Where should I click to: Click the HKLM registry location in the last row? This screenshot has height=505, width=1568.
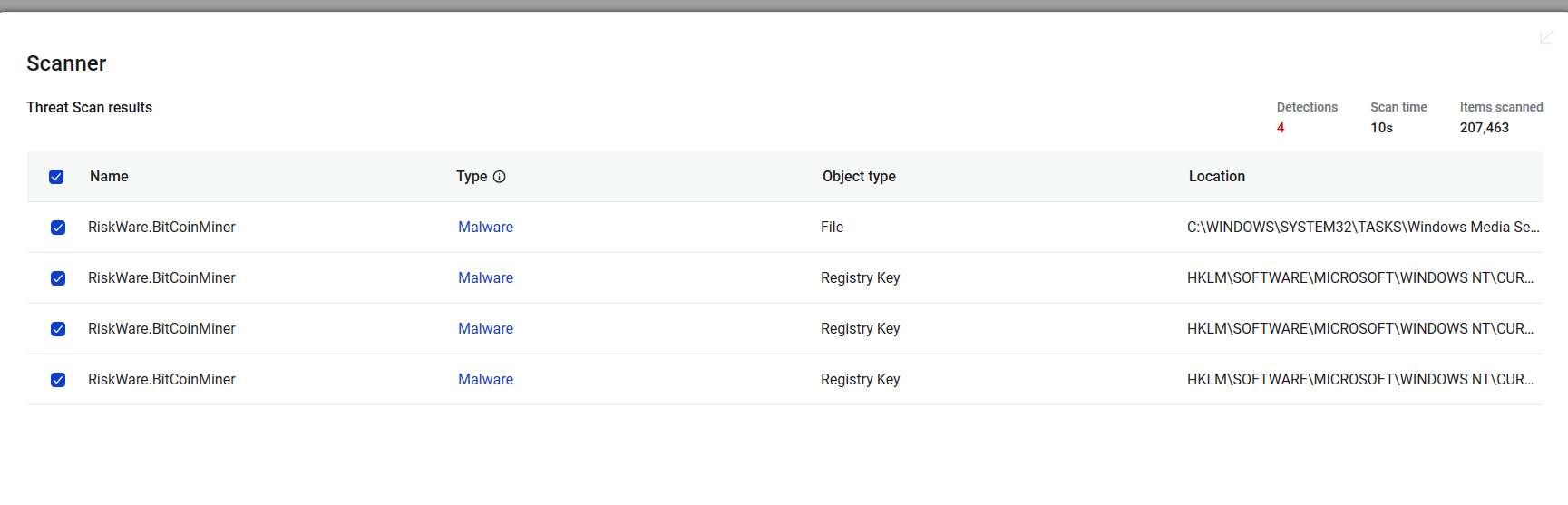click(x=1359, y=380)
